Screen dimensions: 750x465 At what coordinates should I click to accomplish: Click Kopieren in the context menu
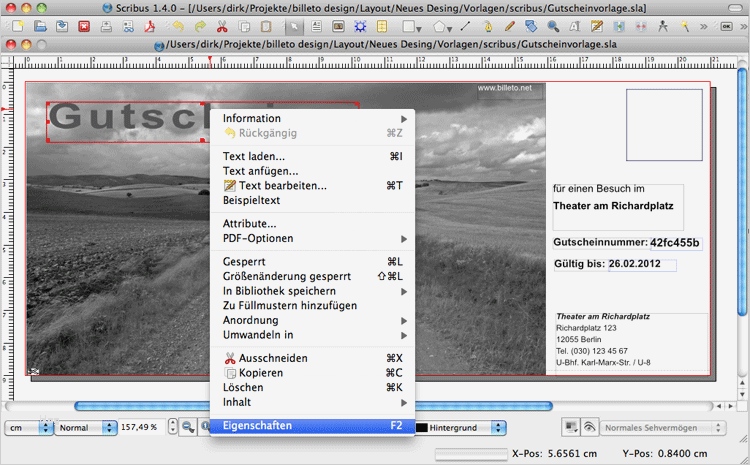(260, 372)
